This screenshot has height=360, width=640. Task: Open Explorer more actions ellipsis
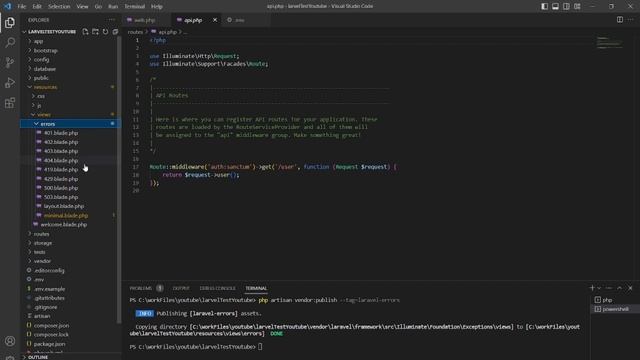[111, 20]
